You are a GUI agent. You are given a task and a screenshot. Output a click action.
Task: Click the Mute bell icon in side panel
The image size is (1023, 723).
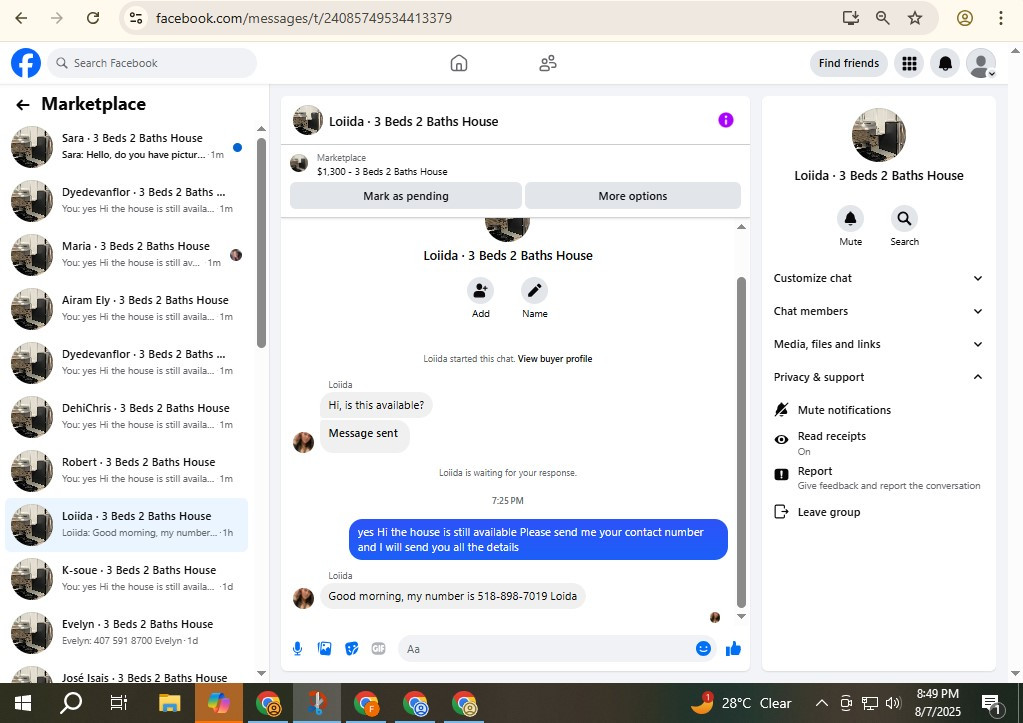pyautogui.click(x=850, y=219)
